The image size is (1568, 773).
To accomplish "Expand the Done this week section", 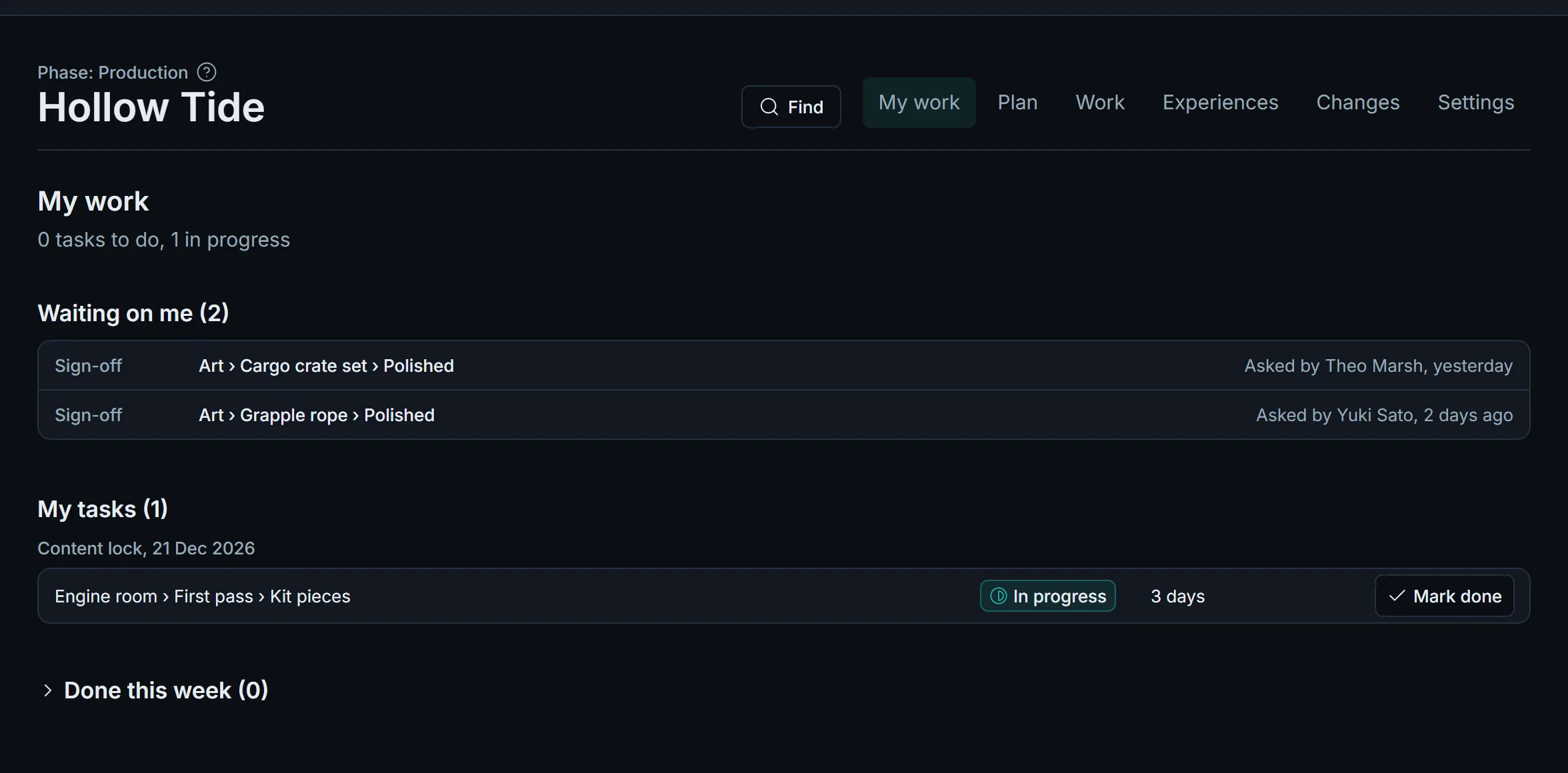I will [153, 690].
